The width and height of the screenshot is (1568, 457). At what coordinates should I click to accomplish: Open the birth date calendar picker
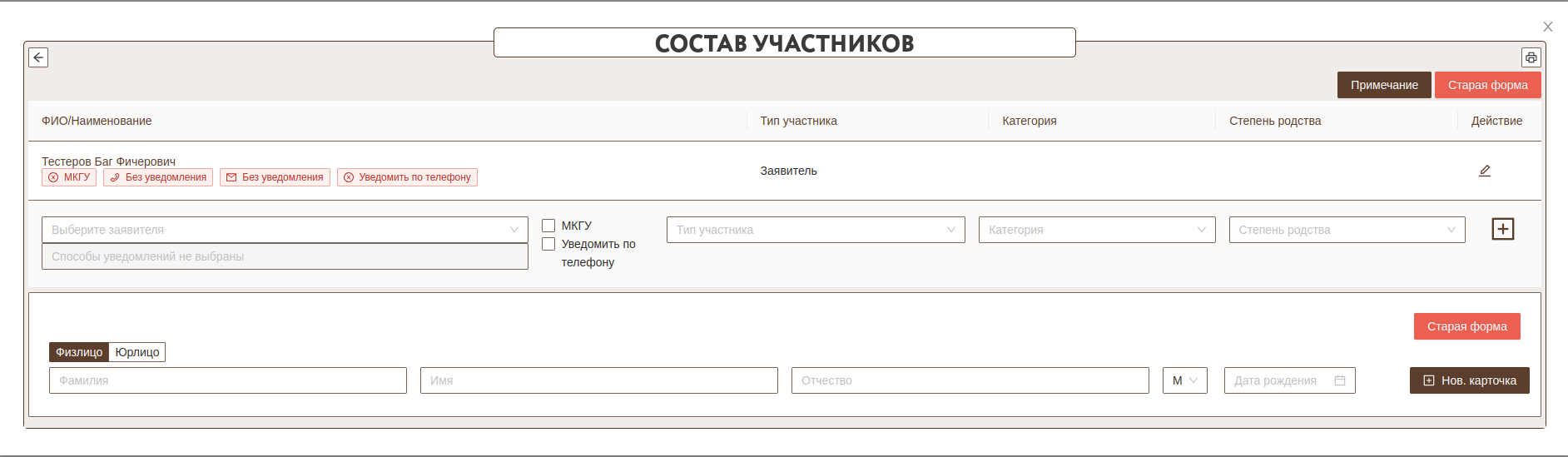click(1339, 380)
